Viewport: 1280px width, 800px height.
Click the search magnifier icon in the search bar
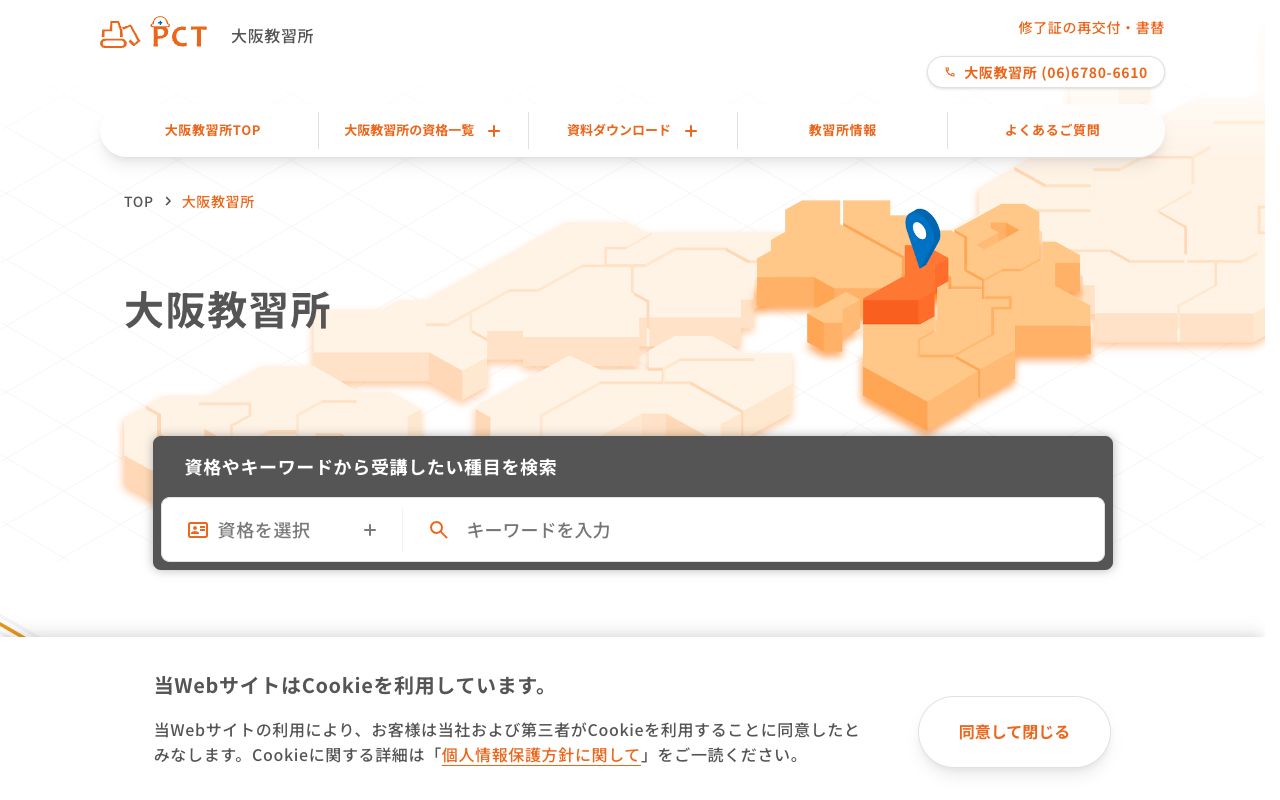pos(439,530)
